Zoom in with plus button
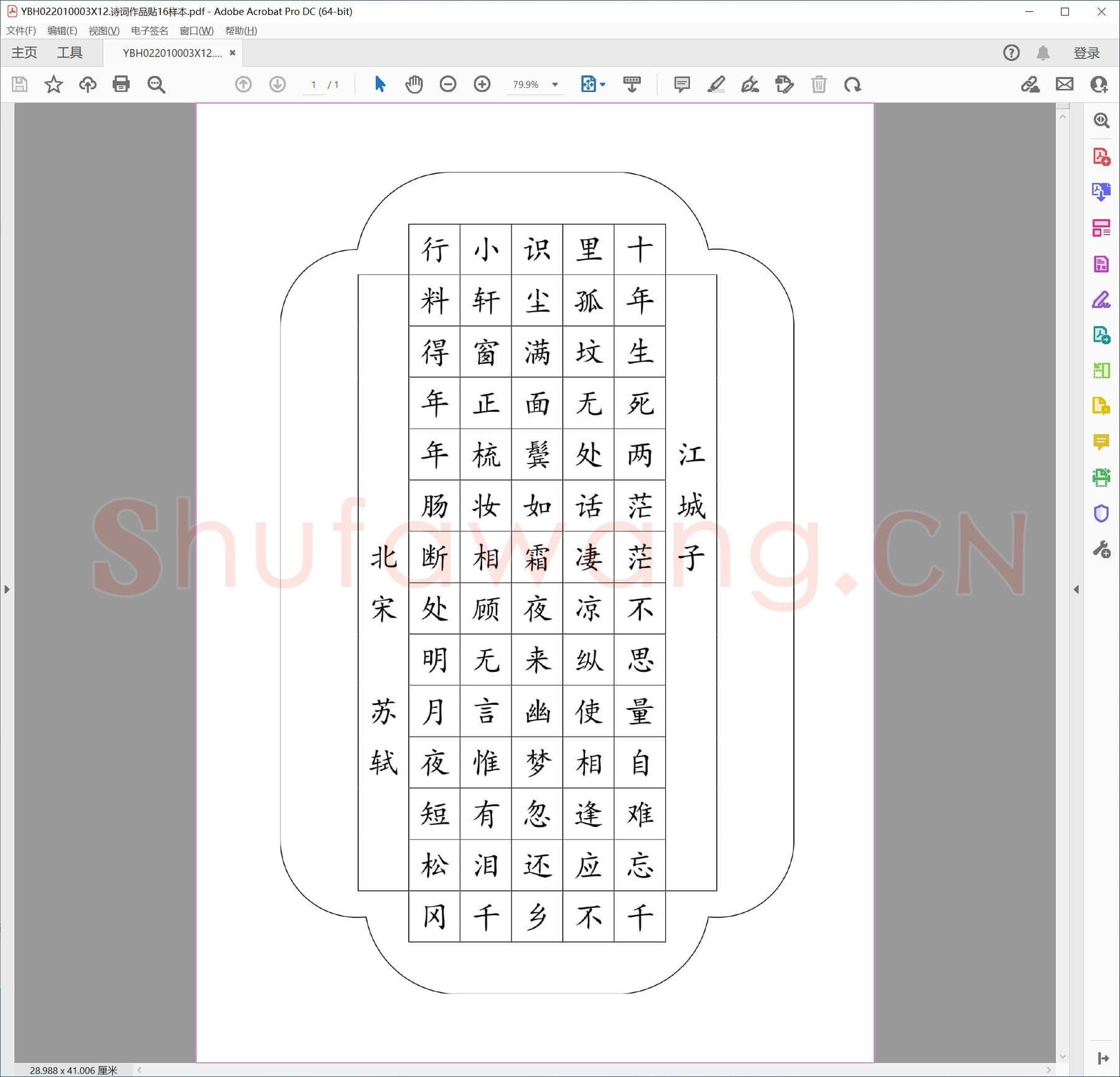 click(x=482, y=84)
